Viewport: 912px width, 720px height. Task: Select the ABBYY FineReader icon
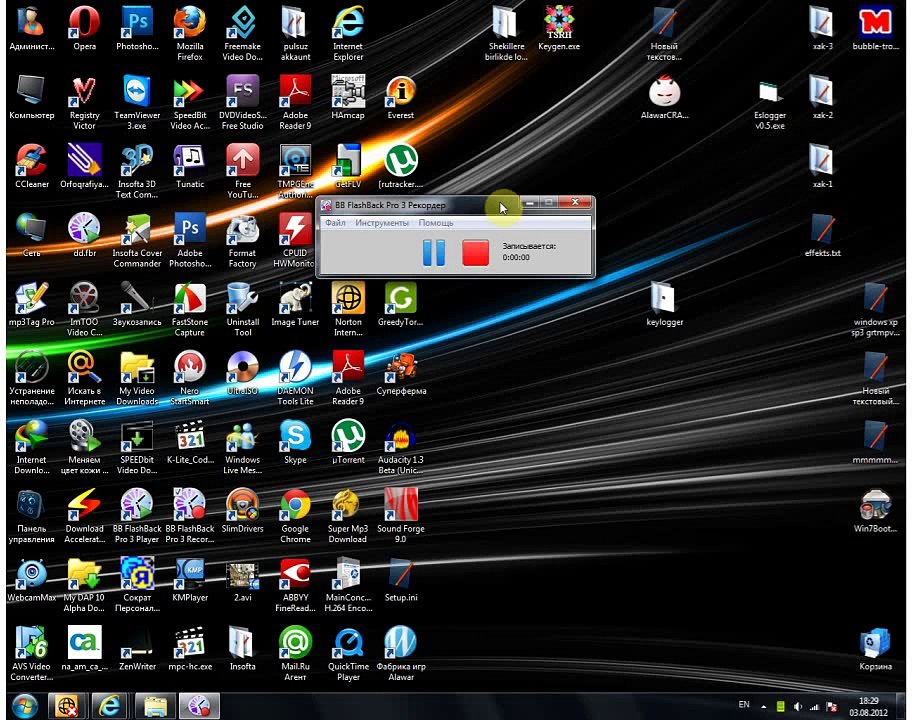pyautogui.click(x=295, y=584)
